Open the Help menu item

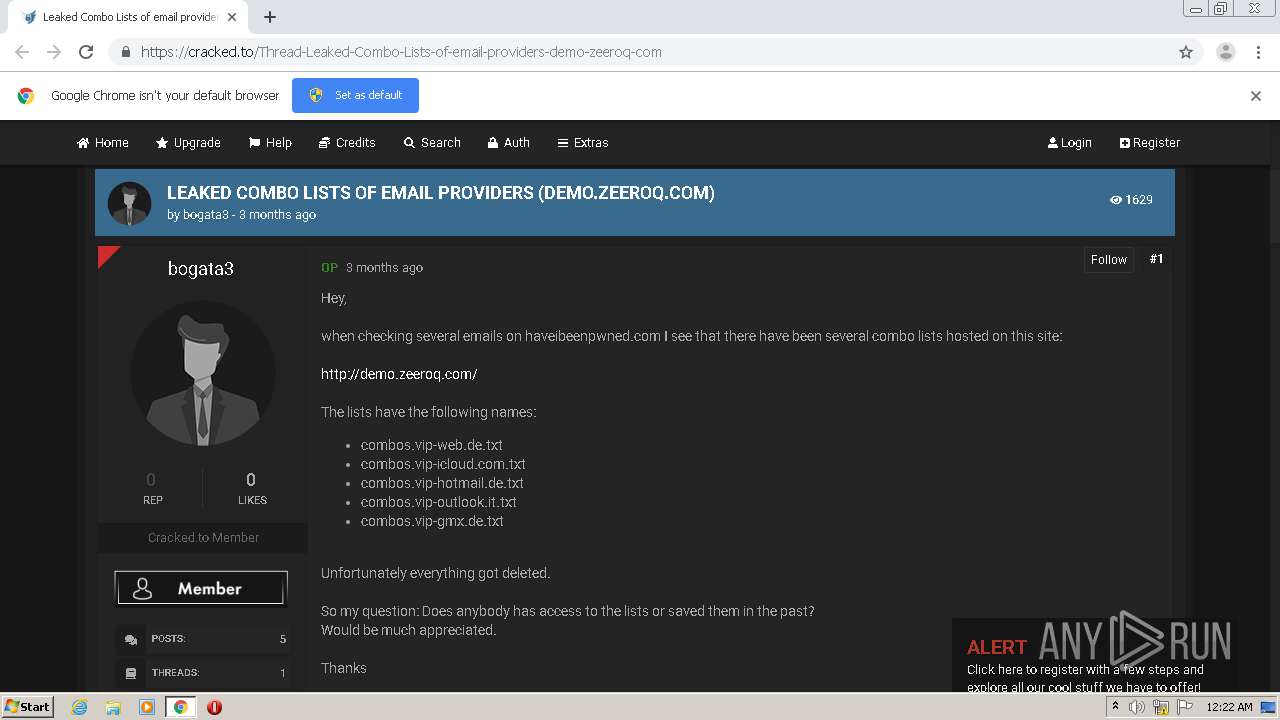[x=270, y=142]
